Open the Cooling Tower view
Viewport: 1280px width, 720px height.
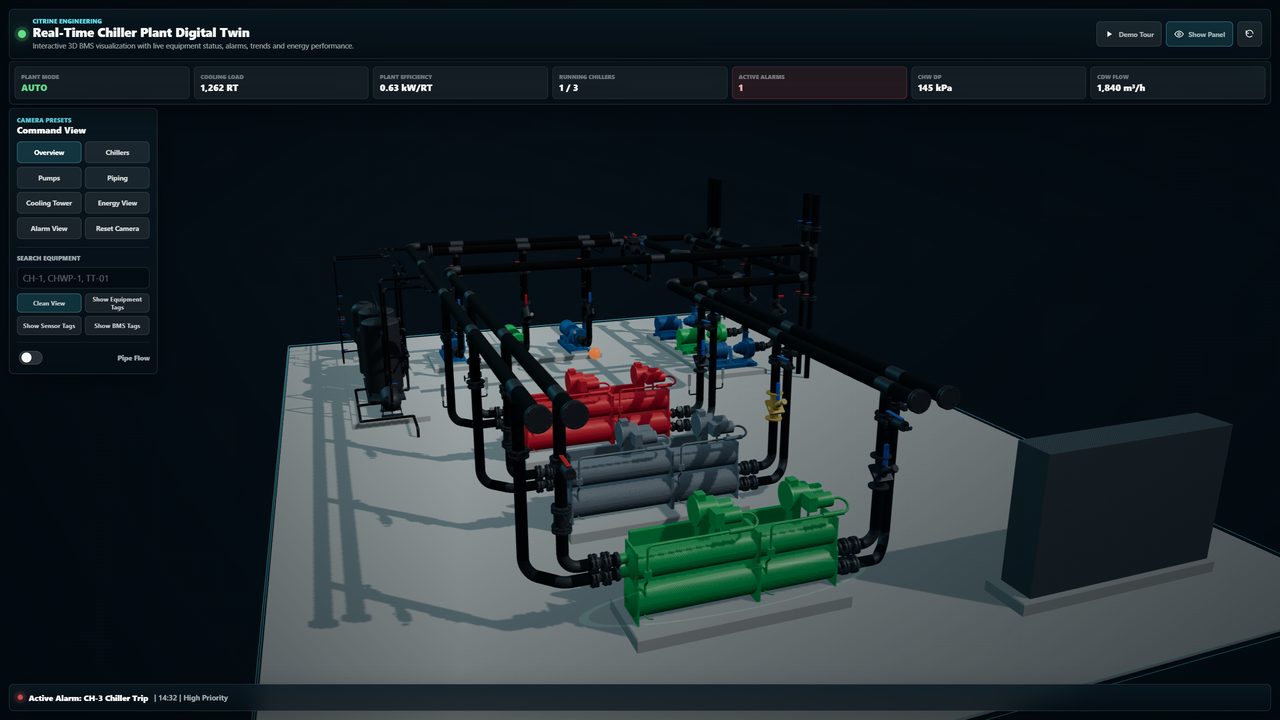49,203
